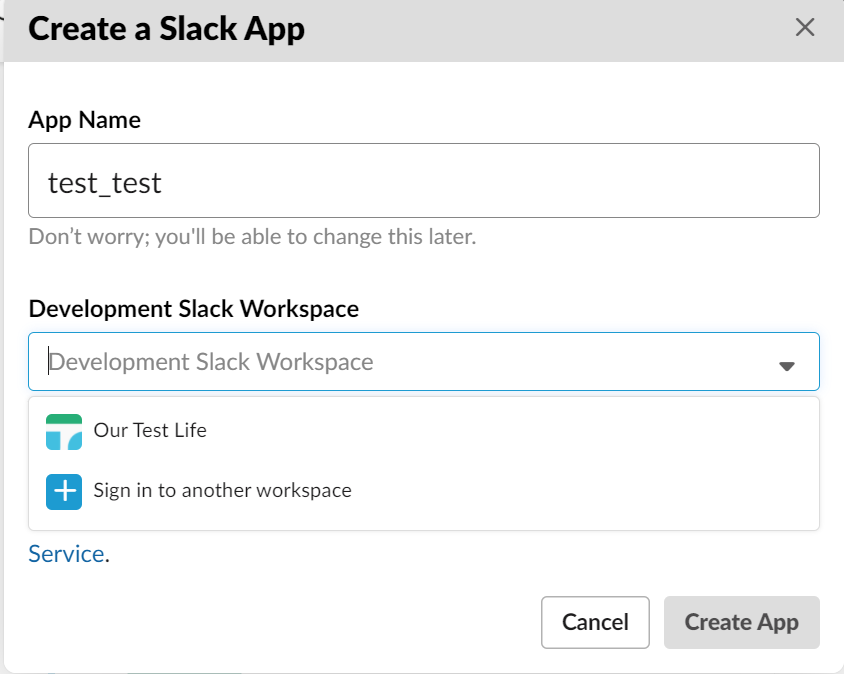Image resolution: width=844 pixels, height=674 pixels.
Task: Click the workspace dropdown arrow
Action: [x=786, y=366]
